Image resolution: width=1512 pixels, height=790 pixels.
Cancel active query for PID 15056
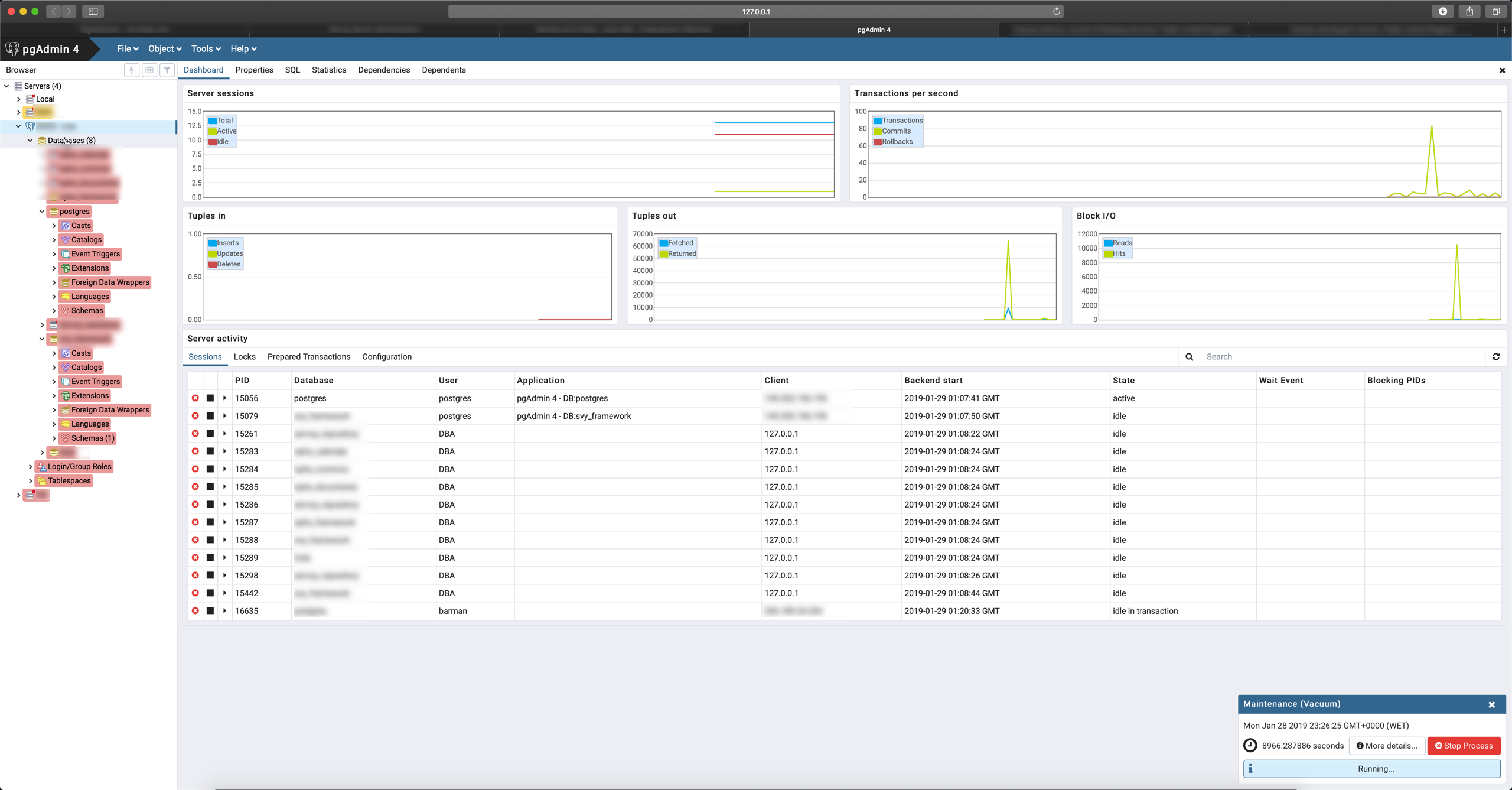pos(210,398)
